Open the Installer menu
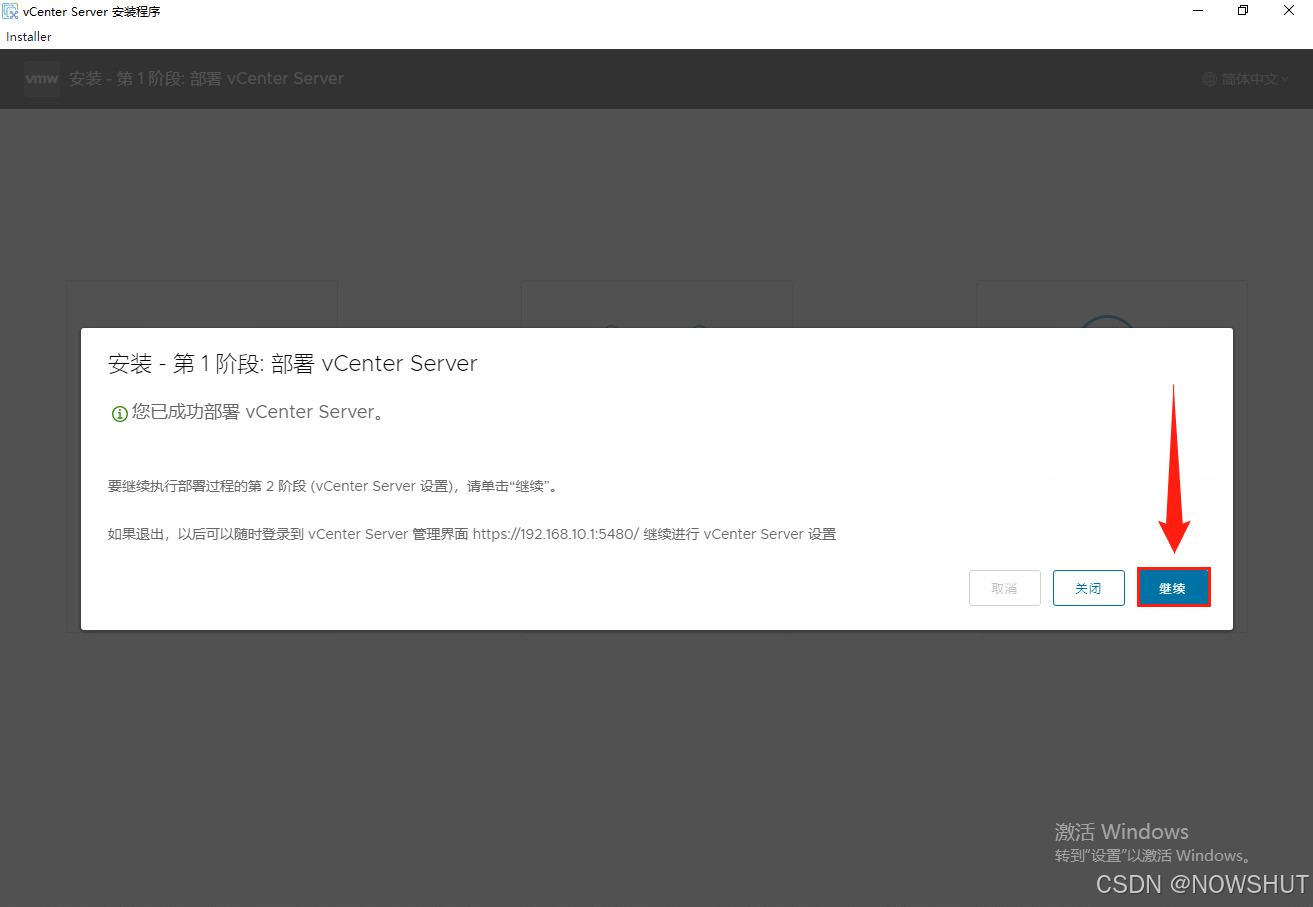 pos(29,37)
